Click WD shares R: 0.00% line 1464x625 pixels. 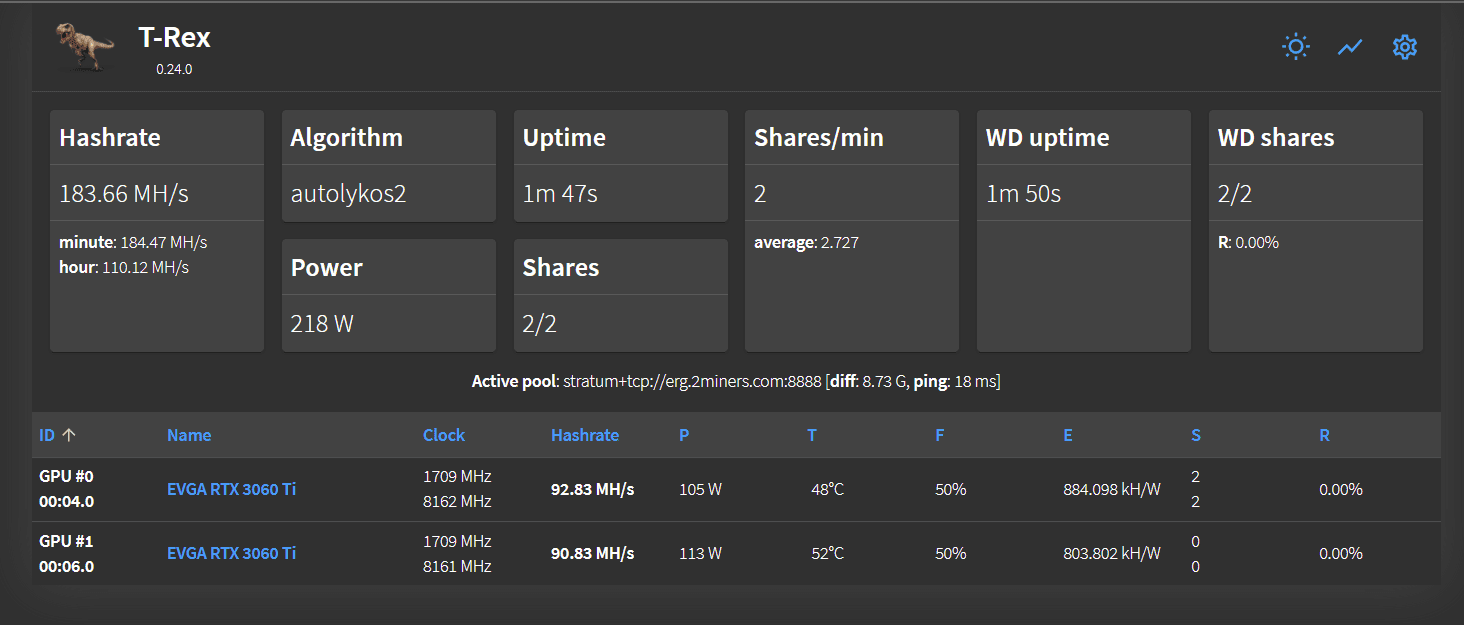pyautogui.click(x=1248, y=242)
